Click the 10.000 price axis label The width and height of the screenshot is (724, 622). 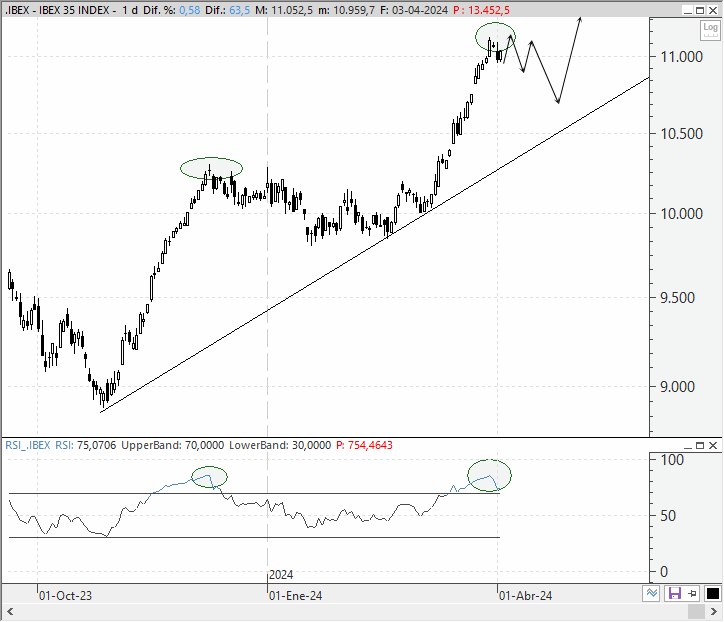682,214
